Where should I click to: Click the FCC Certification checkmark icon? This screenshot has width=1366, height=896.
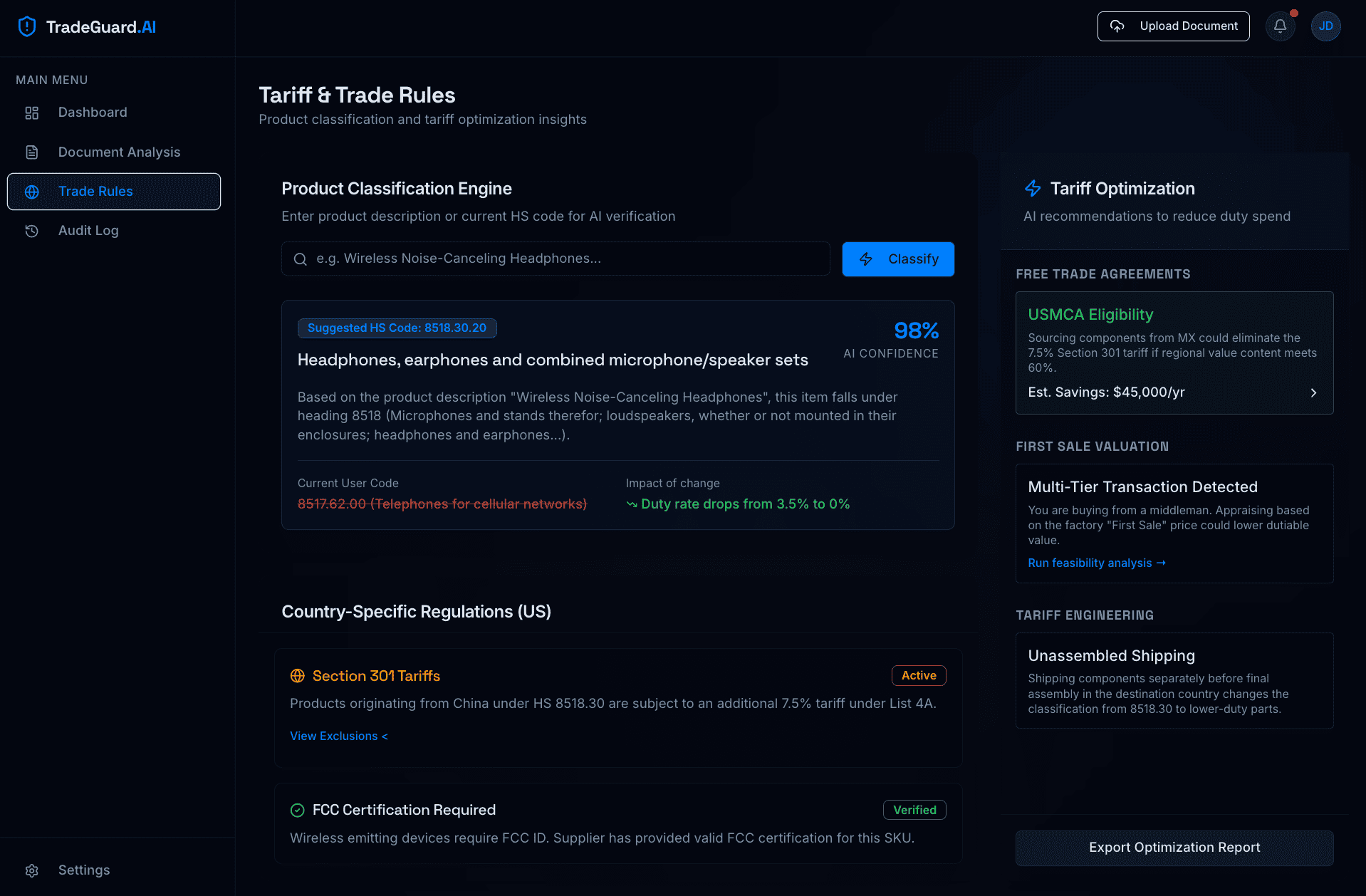[x=298, y=810]
